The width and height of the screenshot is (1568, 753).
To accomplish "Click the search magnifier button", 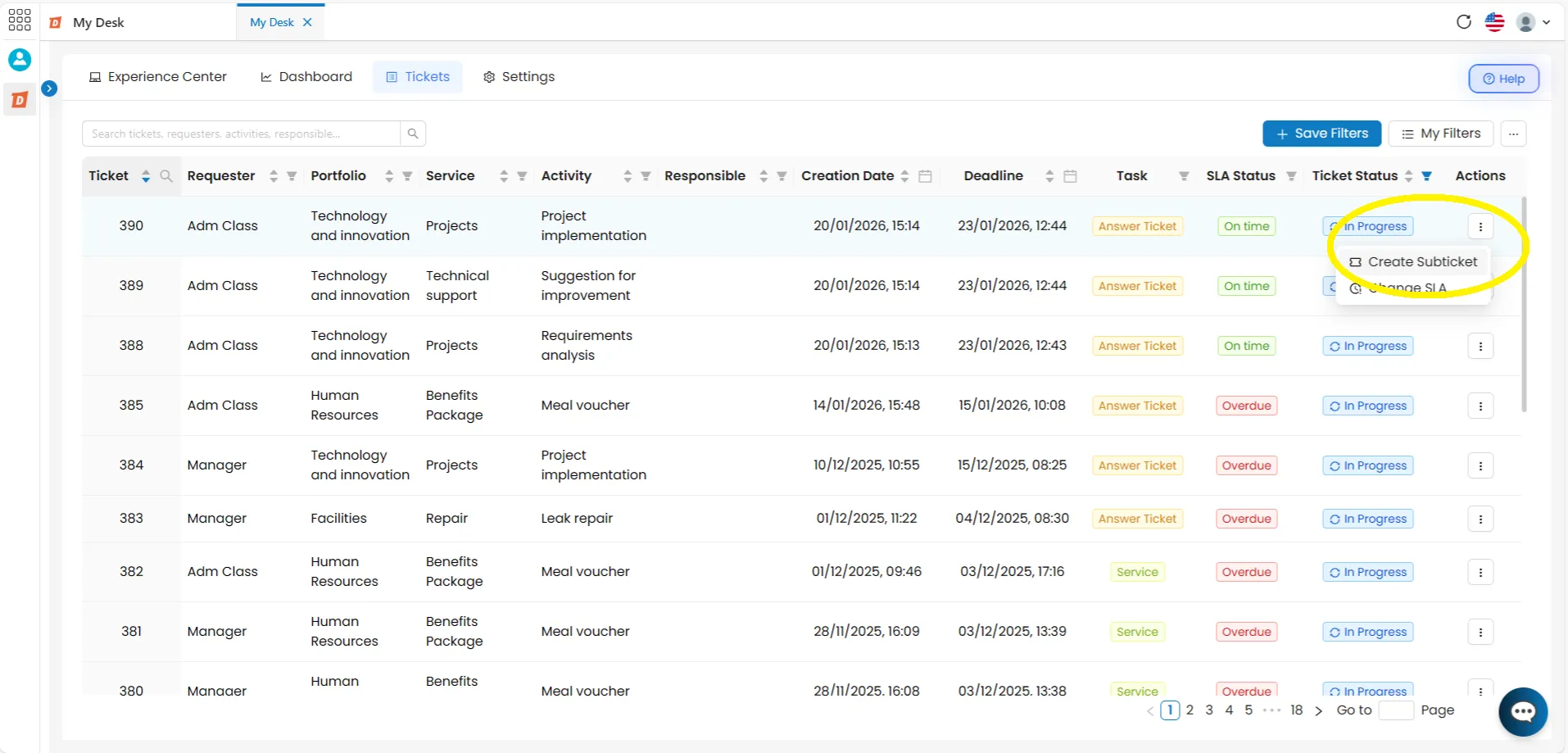I will [x=413, y=134].
